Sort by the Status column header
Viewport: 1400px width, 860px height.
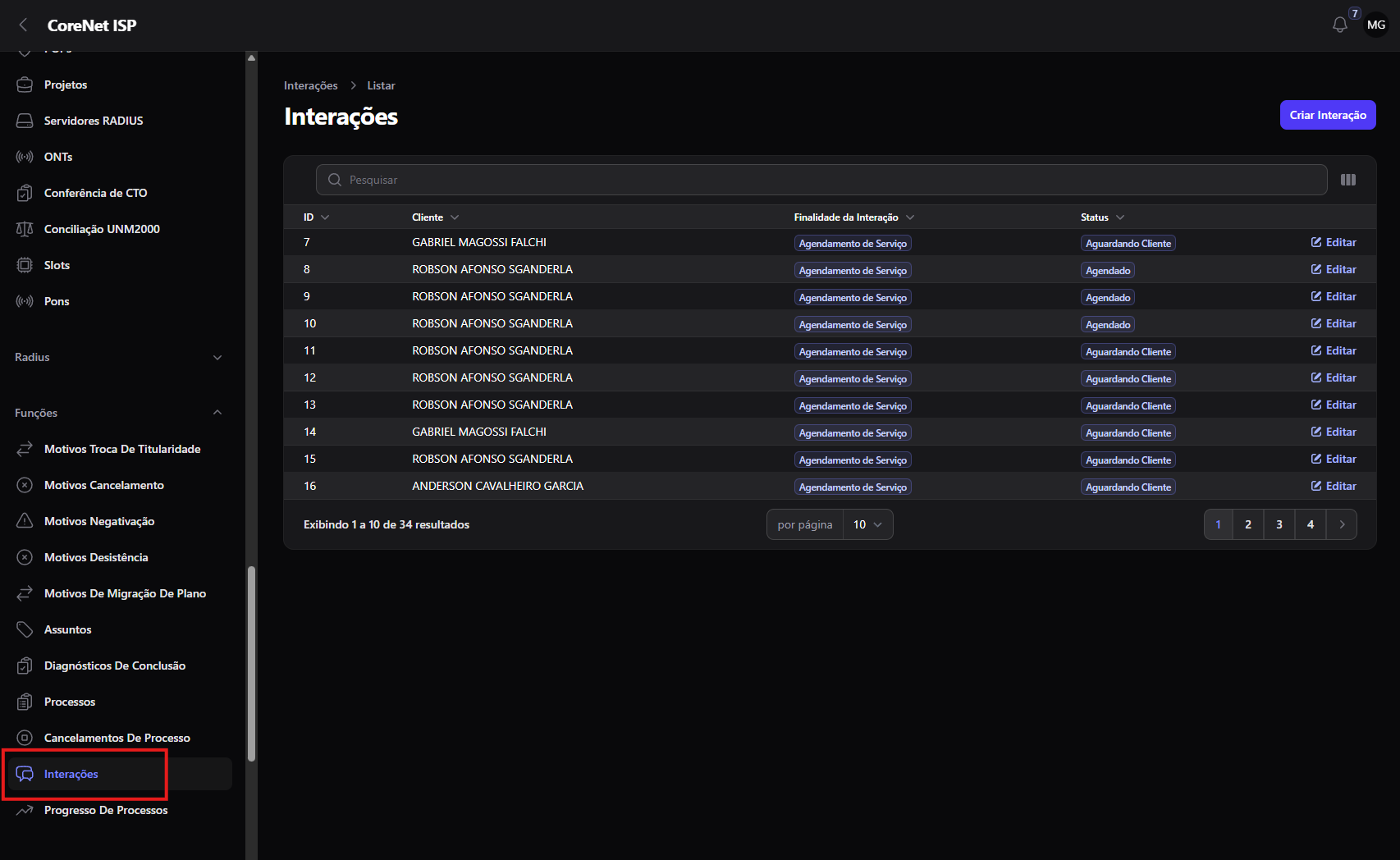coord(1102,217)
